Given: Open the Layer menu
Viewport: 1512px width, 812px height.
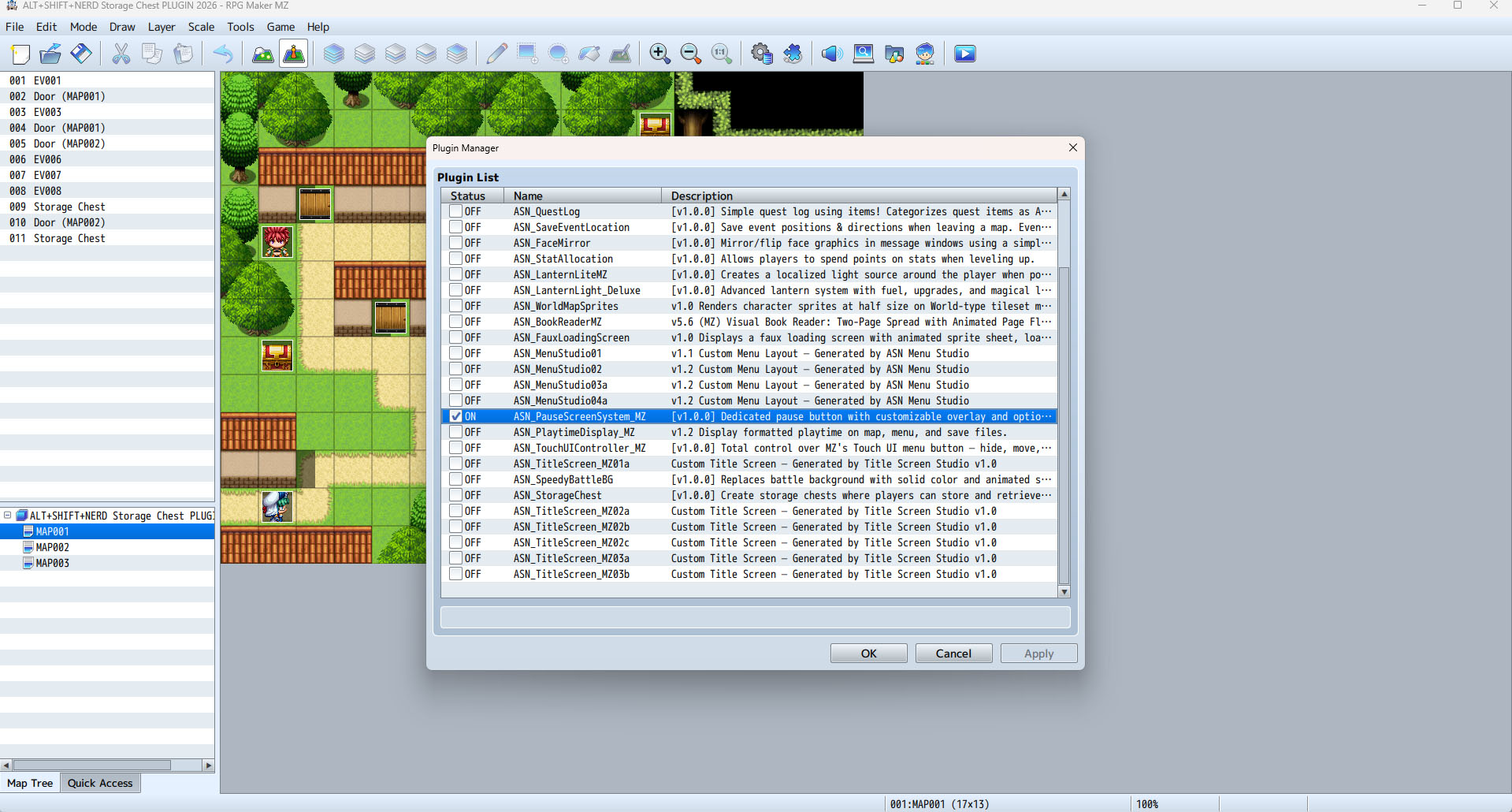Looking at the screenshot, I should [162, 27].
